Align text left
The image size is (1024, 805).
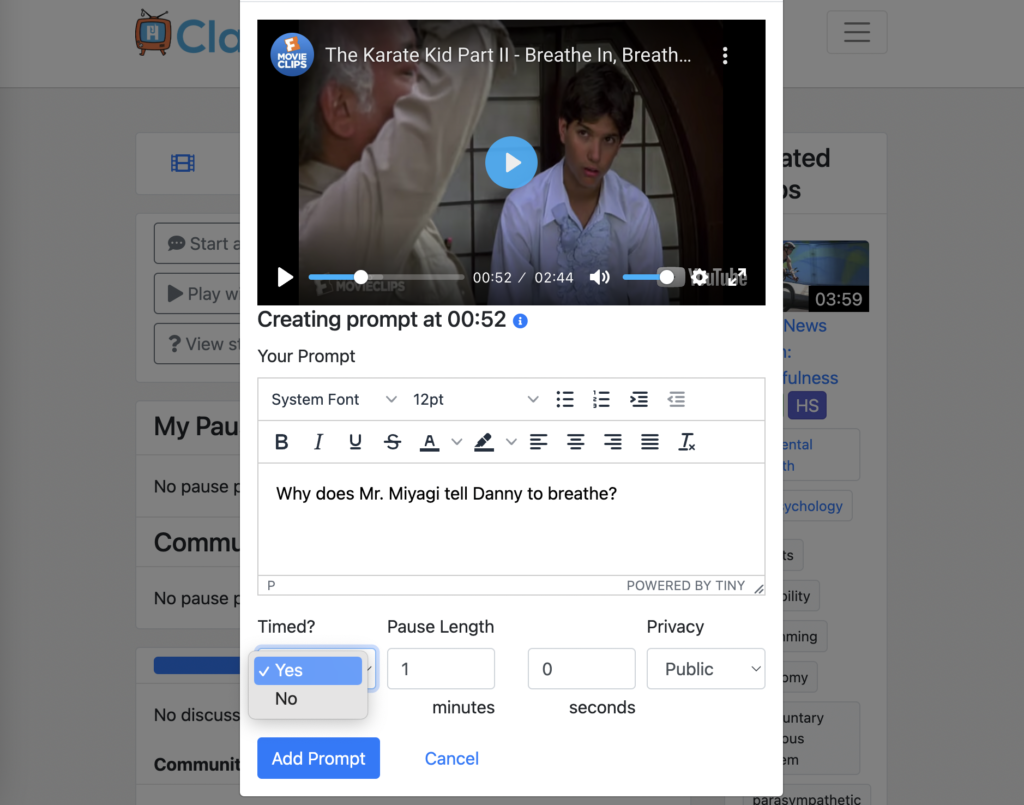click(x=538, y=442)
